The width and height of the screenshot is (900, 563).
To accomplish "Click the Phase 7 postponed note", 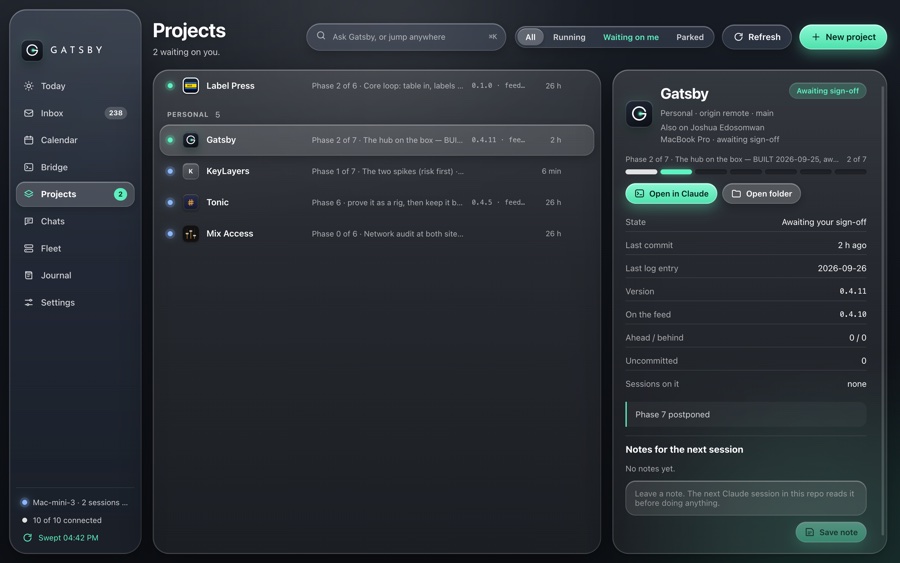I will tap(746, 414).
